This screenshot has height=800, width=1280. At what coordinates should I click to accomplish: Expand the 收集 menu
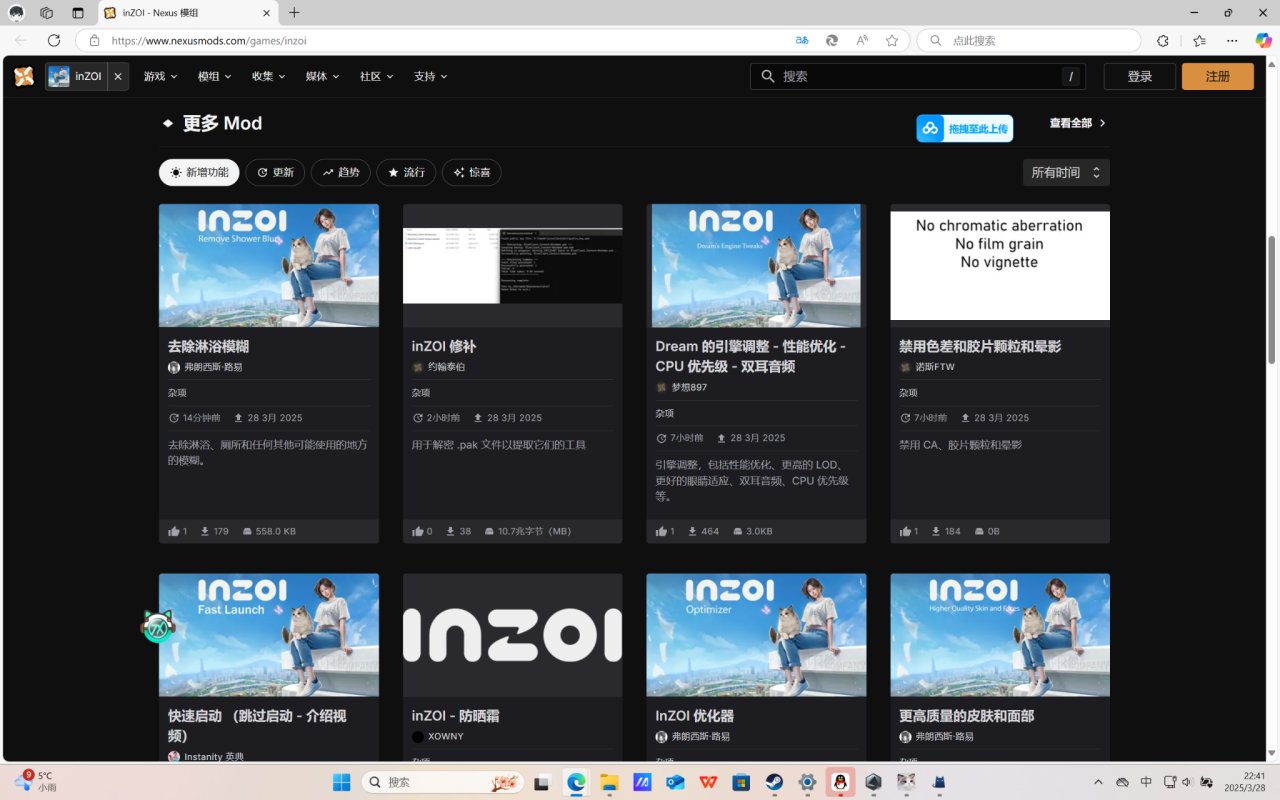(x=268, y=76)
